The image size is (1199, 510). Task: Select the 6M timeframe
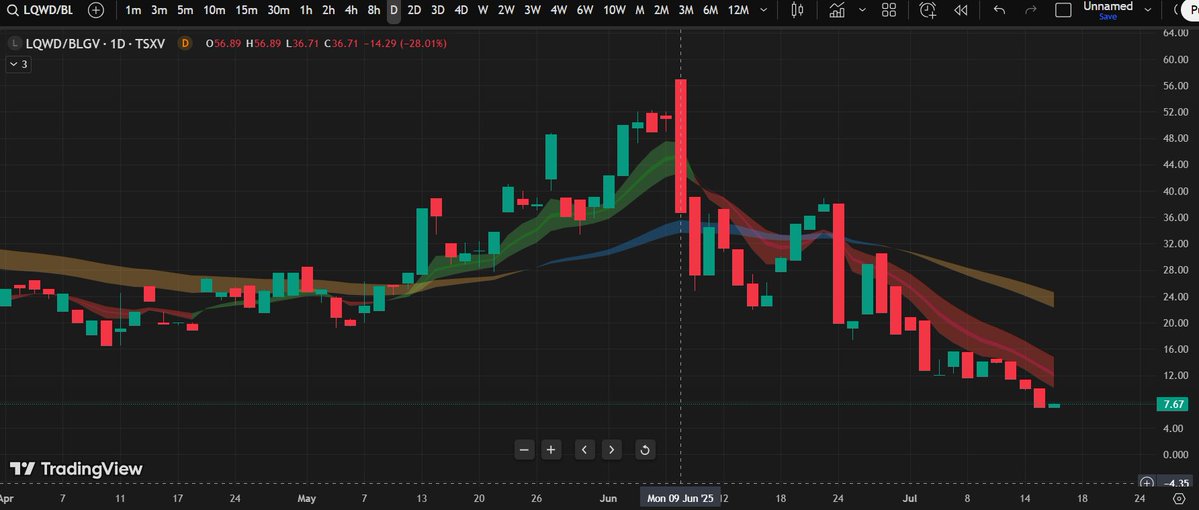pos(710,10)
